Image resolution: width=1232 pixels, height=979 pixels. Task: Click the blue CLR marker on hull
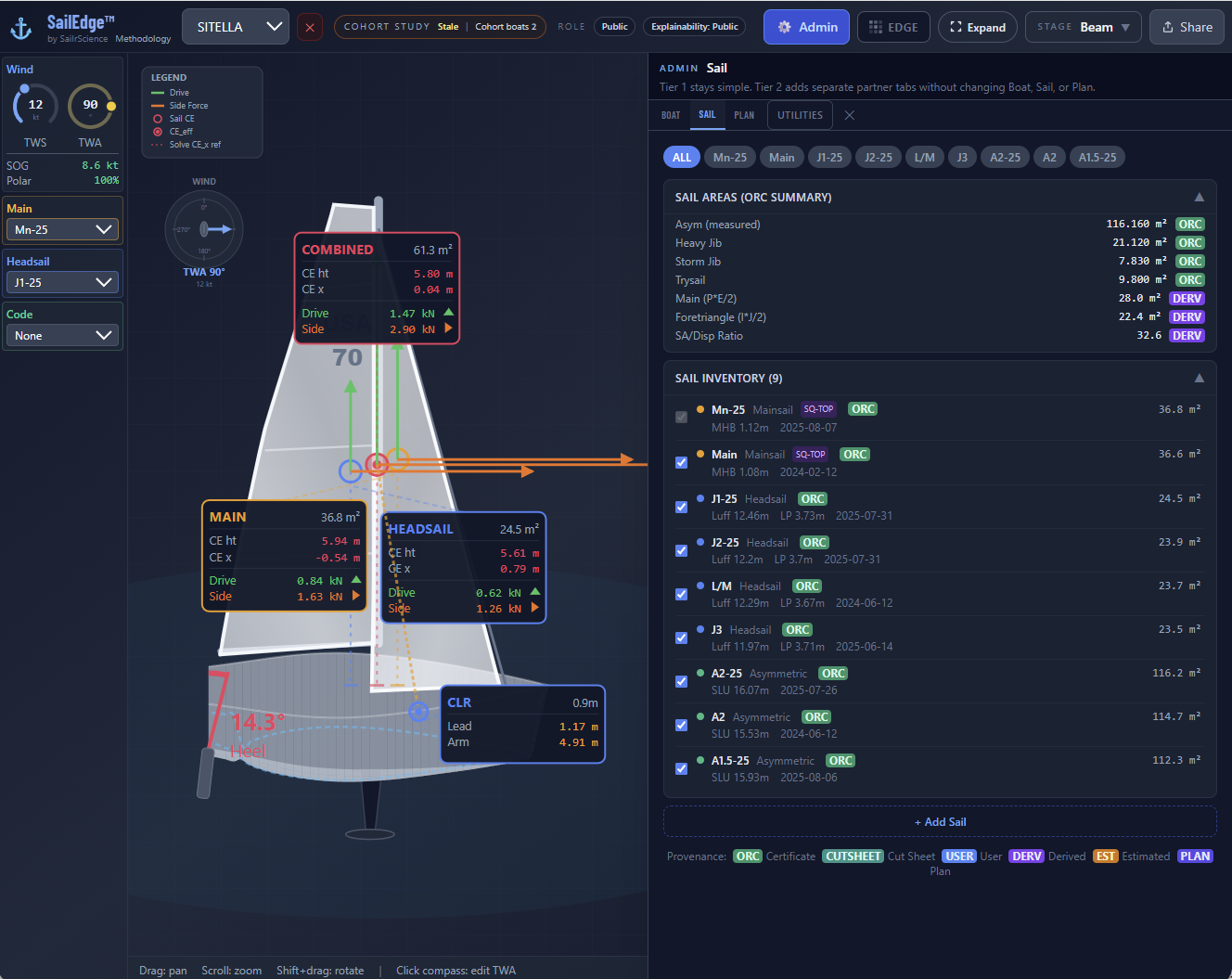click(x=418, y=711)
